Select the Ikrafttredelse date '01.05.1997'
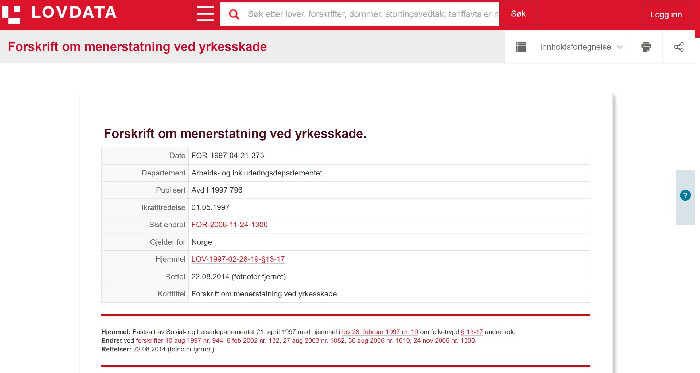Image resolution: width=700 pixels, height=373 pixels. tap(210, 207)
